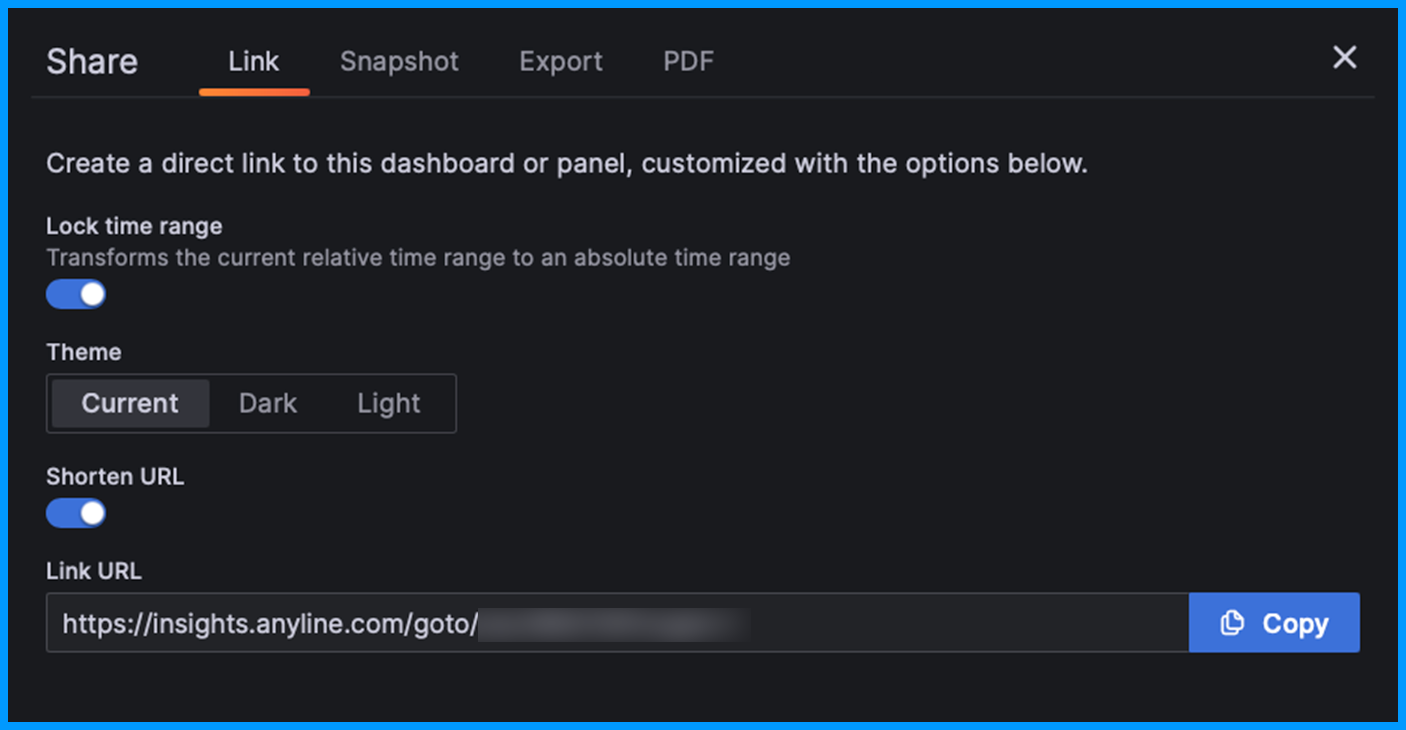The height and width of the screenshot is (730, 1406).
Task: Choose the Dark theme option
Action: click(268, 403)
